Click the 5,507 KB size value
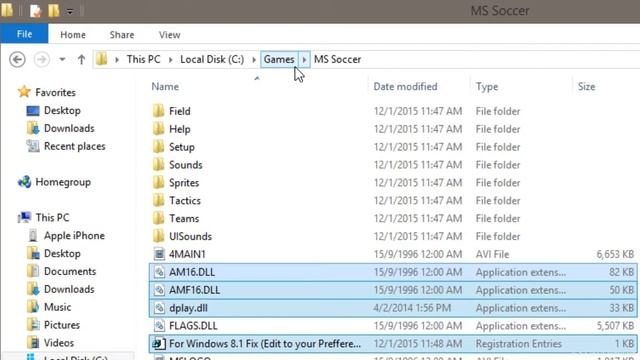 615,326
